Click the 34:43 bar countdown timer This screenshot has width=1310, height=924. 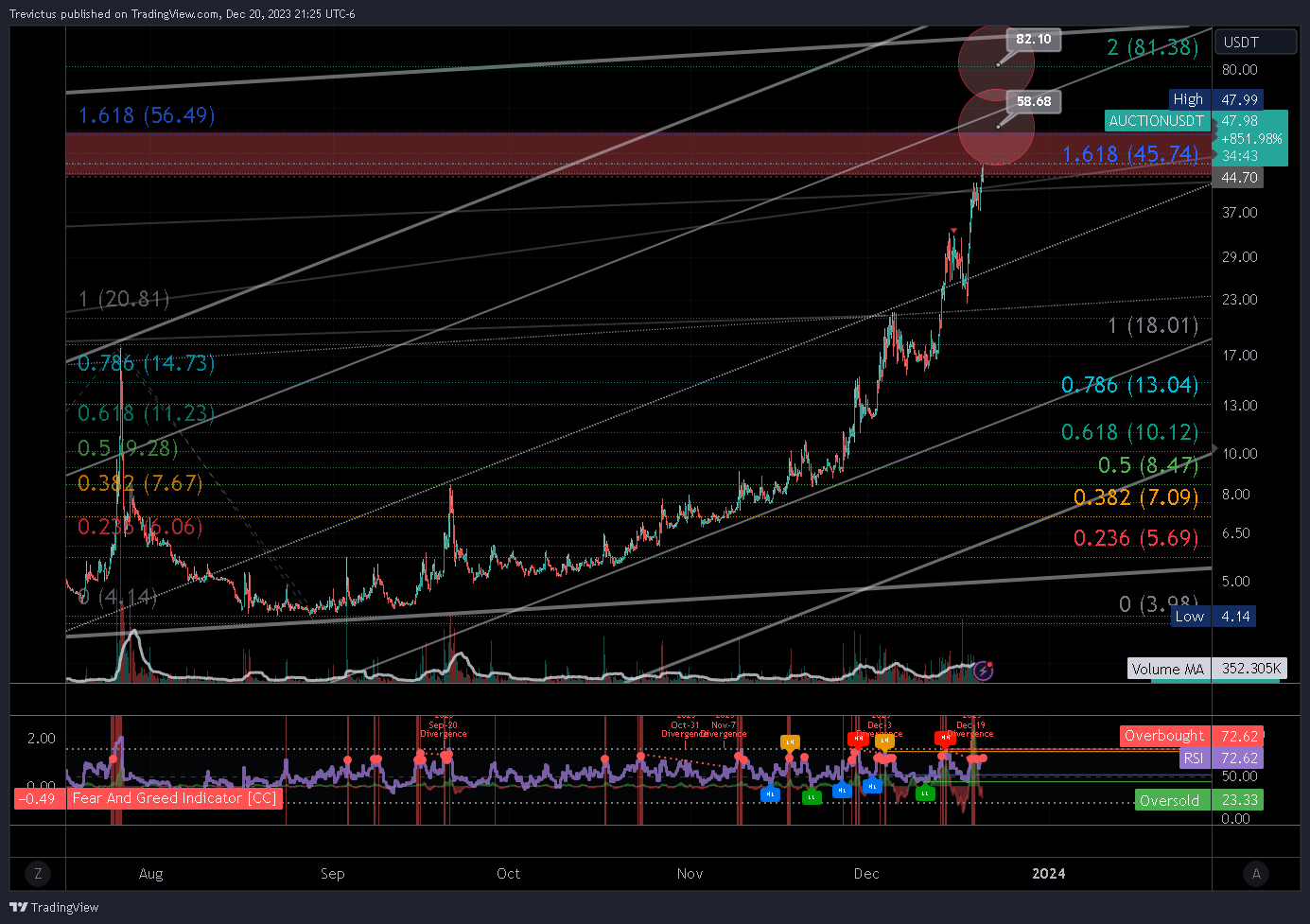click(1239, 155)
